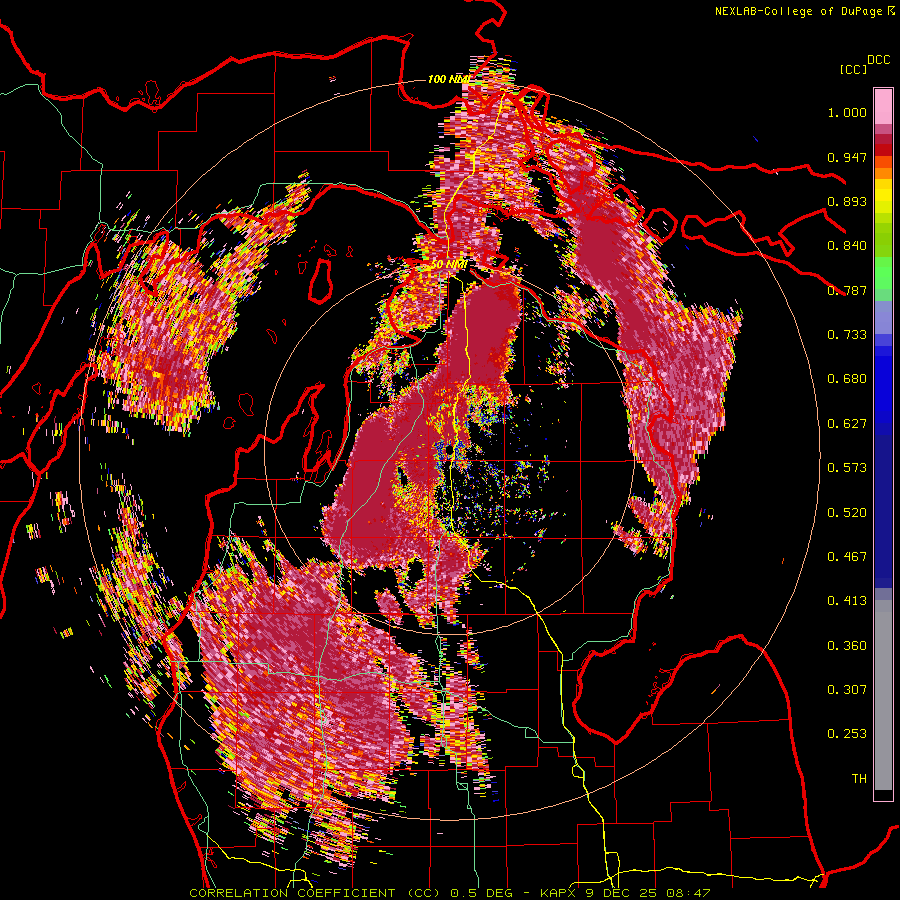Pick the gray segment of the color bar
The height and width of the screenshot is (900, 900).
tap(883, 695)
